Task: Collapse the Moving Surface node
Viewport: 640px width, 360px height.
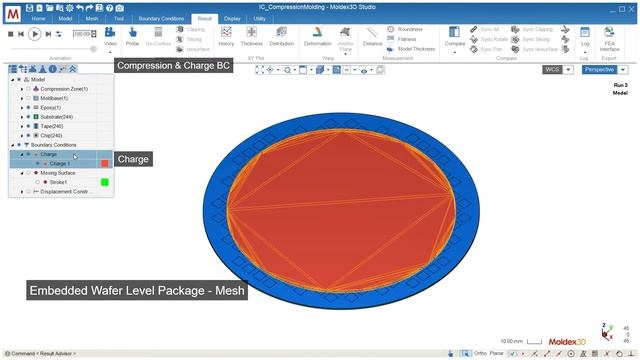Action: pos(22,173)
